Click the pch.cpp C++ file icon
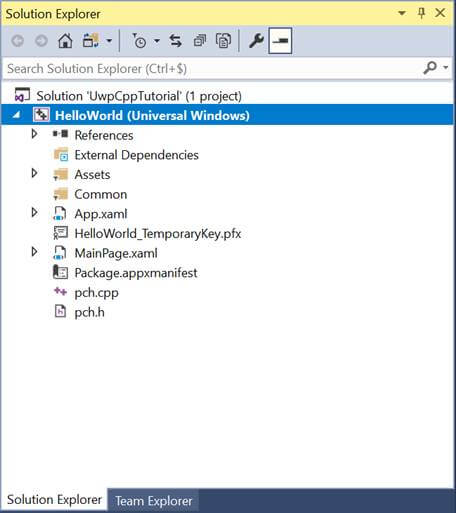The height and width of the screenshot is (513, 456). (x=60, y=292)
